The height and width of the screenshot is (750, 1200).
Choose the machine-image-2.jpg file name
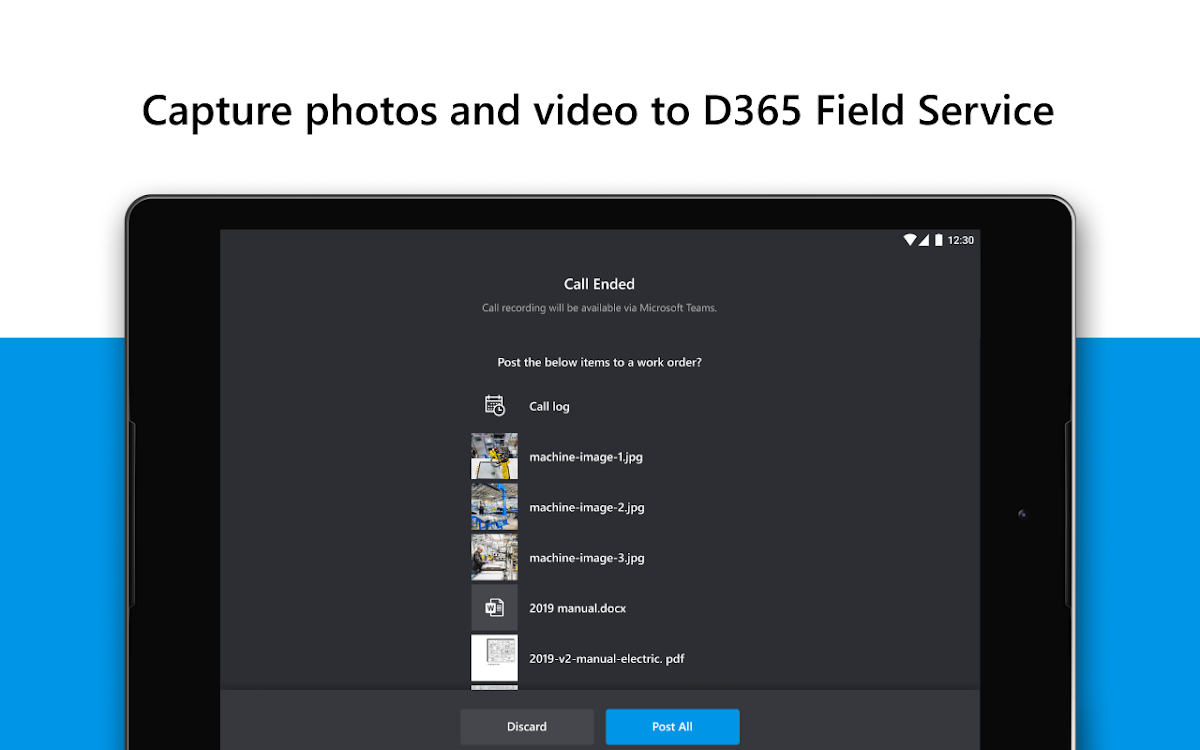[587, 507]
